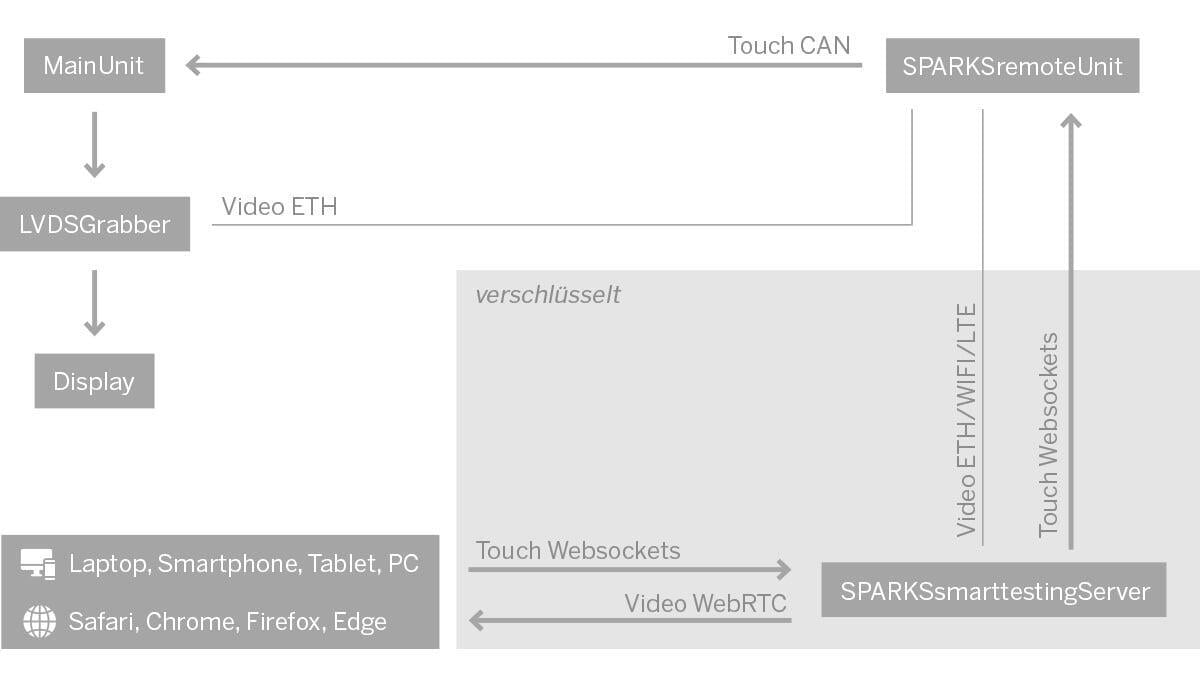This screenshot has width=1200, height=675.
Task: Click the right arrow under Touch Websockets
Action: [630, 570]
